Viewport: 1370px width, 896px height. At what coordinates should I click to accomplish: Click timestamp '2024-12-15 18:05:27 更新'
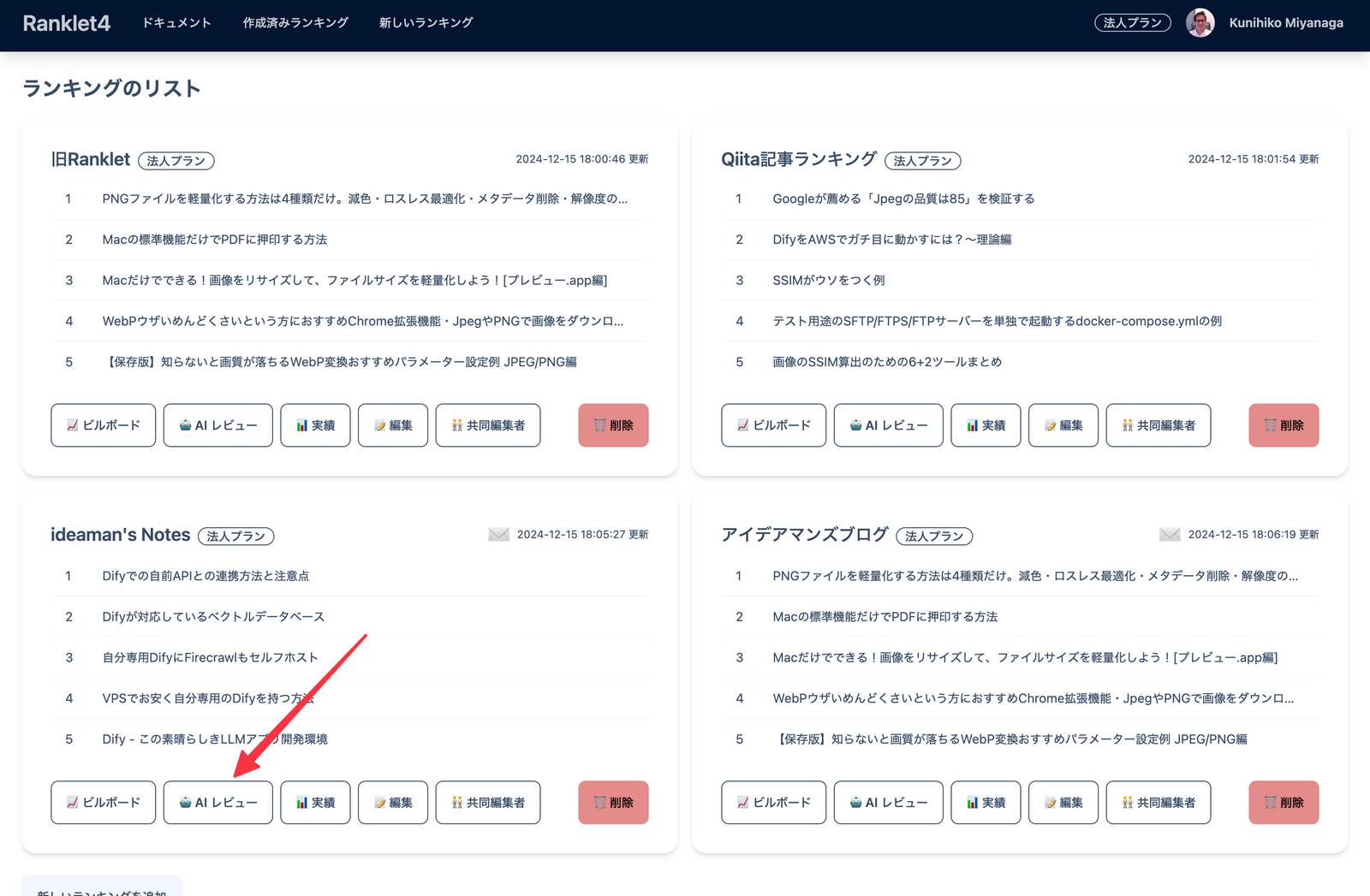582,534
